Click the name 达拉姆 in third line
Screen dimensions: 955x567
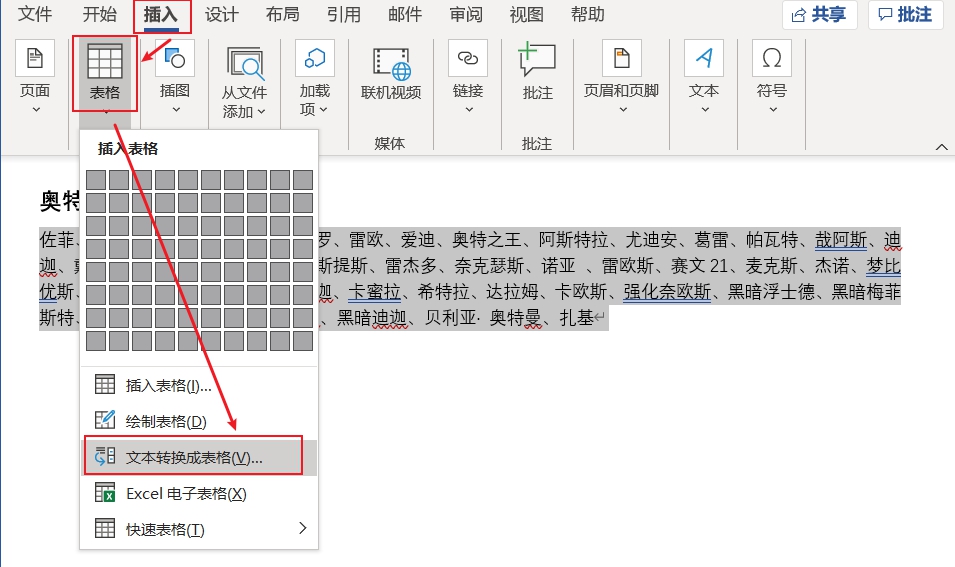(512, 292)
